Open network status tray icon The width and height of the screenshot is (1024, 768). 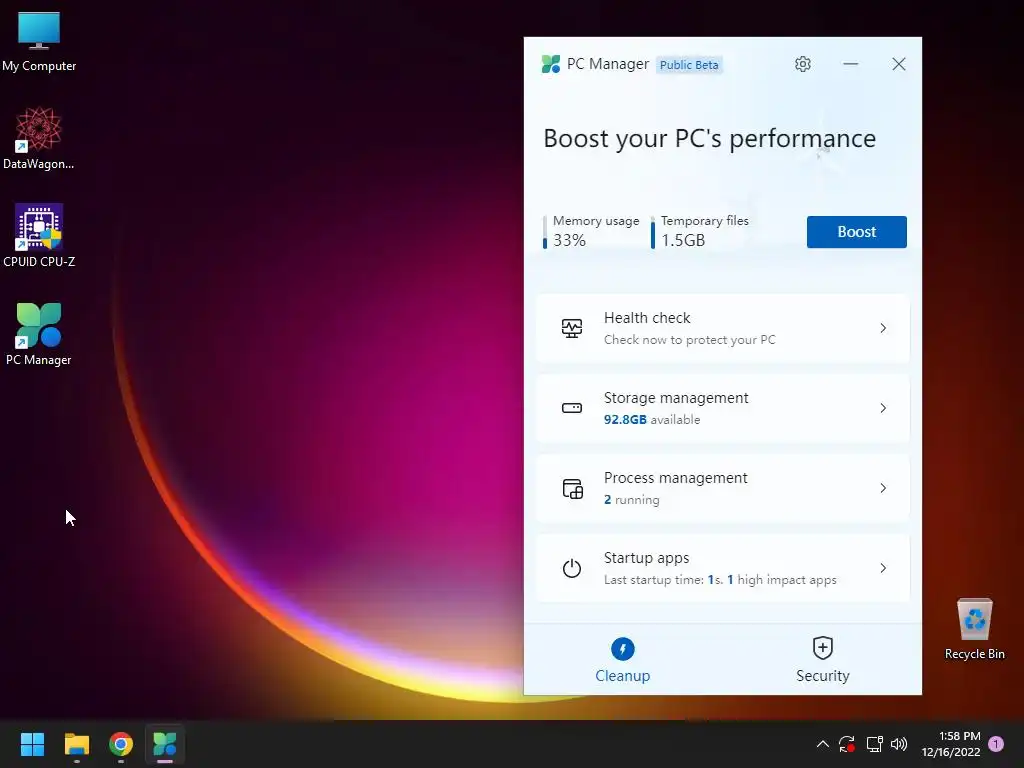[874, 744]
